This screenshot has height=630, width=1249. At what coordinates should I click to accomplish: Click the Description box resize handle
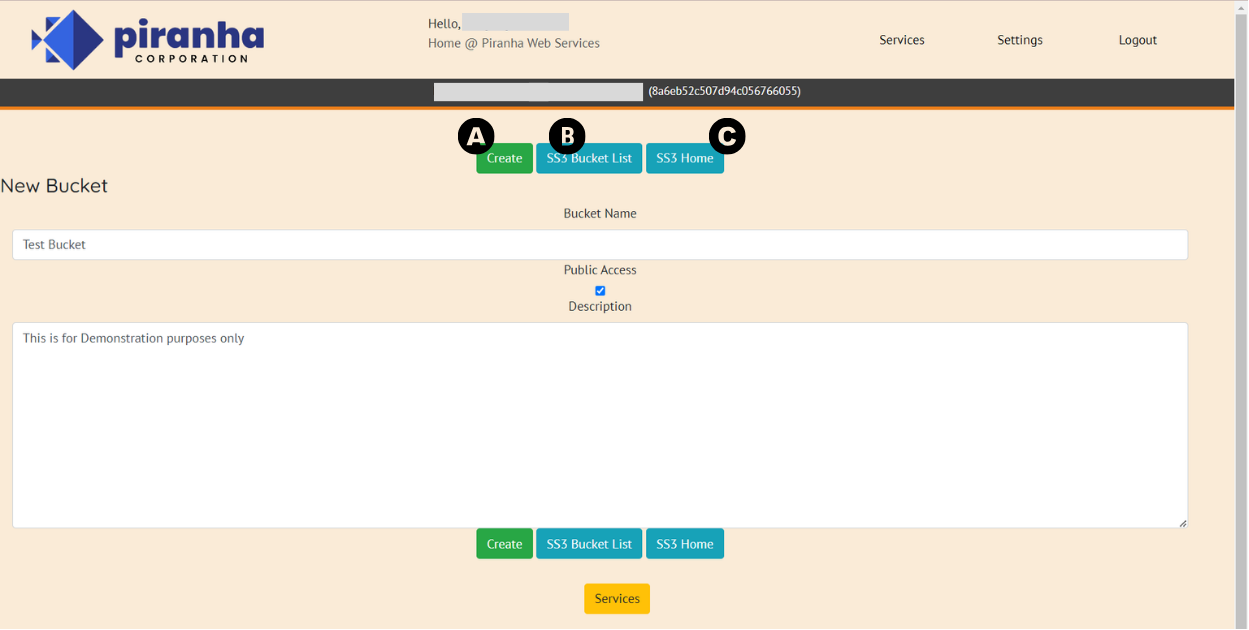(1182, 522)
